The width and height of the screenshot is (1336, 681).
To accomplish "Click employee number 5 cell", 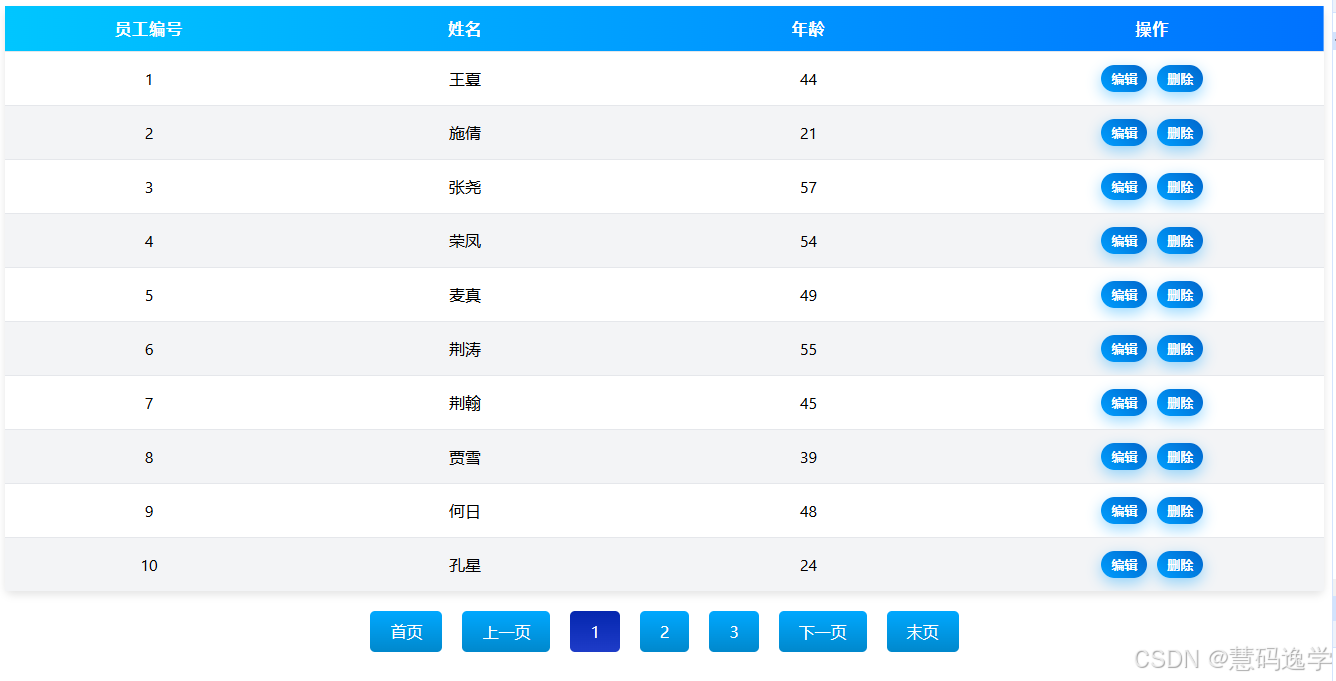I will [x=149, y=295].
